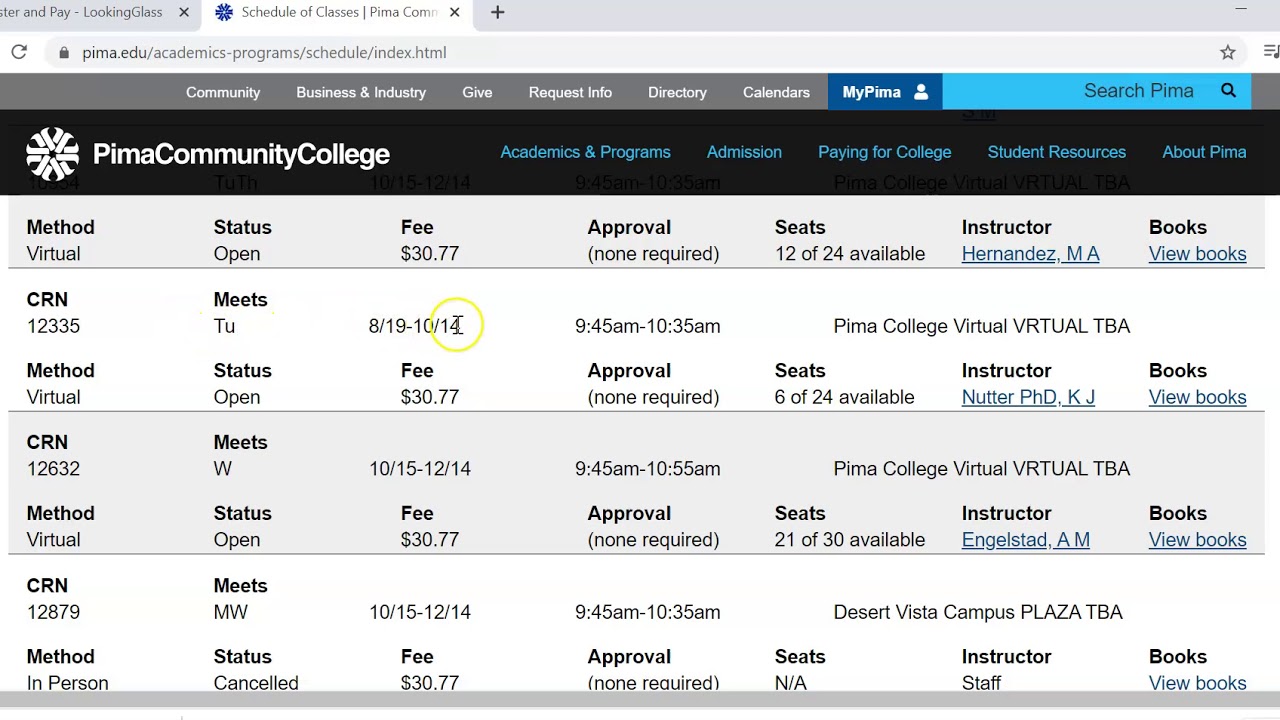Click the Give menu item
The height and width of the screenshot is (720, 1280).
click(x=477, y=92)
